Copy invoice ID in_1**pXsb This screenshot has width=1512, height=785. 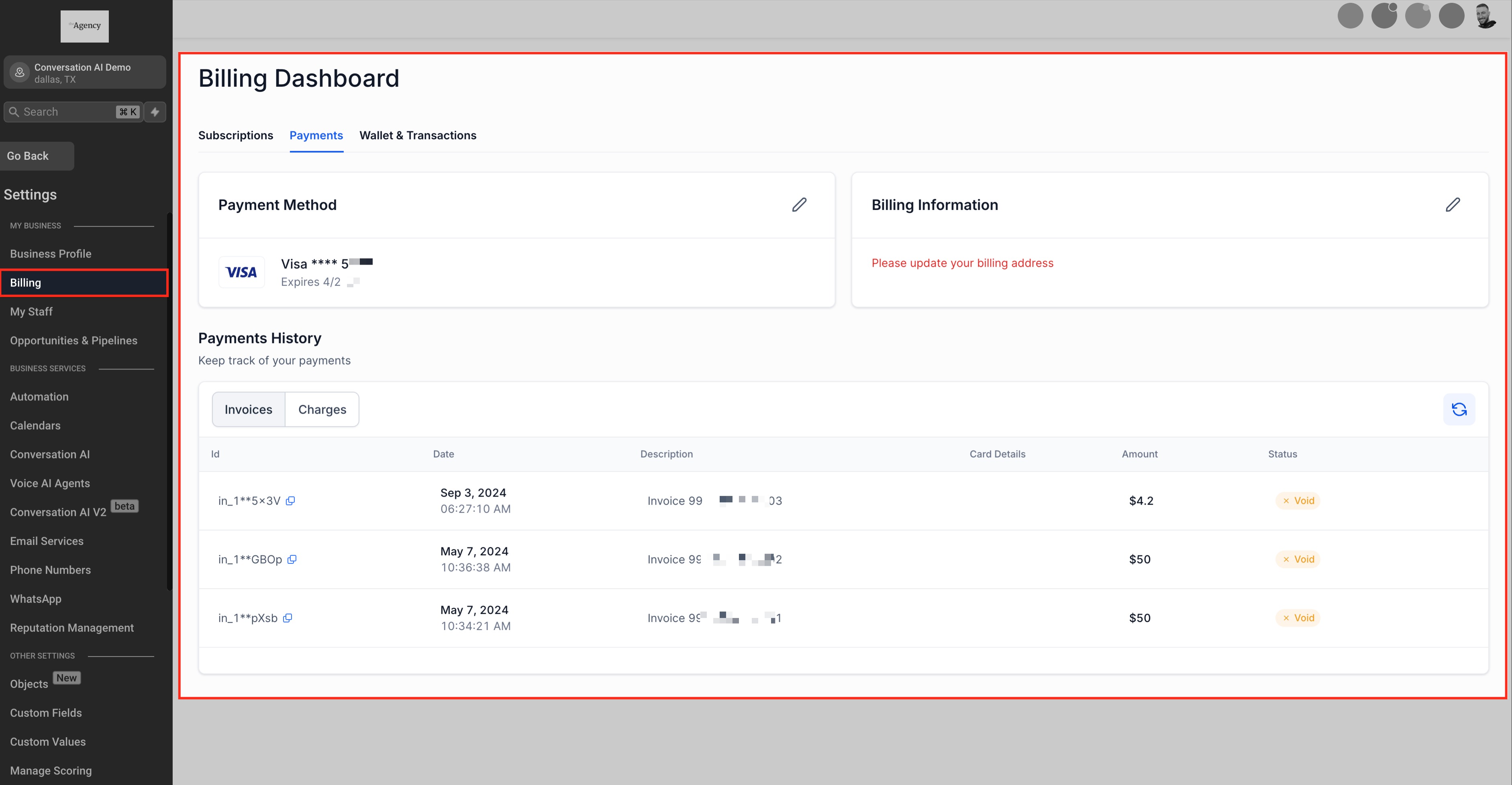click(x=287, y=618)
